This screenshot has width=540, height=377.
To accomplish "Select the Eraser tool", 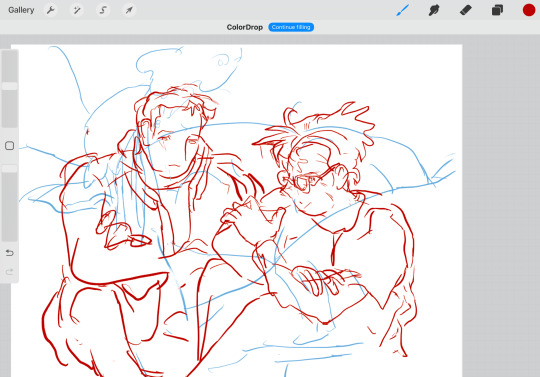I will (466, 10).
